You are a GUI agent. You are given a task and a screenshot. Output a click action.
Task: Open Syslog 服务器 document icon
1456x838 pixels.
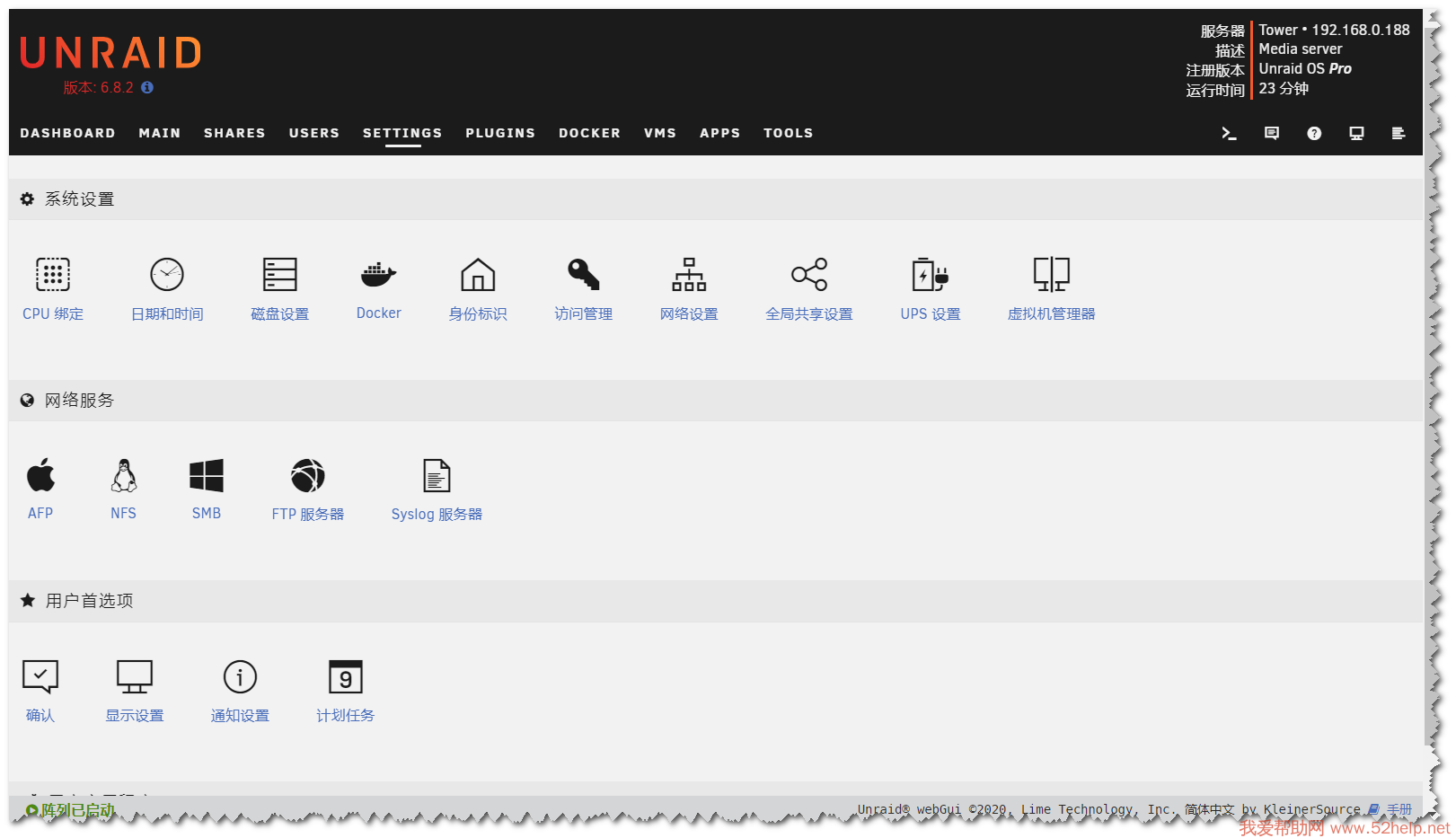[437, 475]
